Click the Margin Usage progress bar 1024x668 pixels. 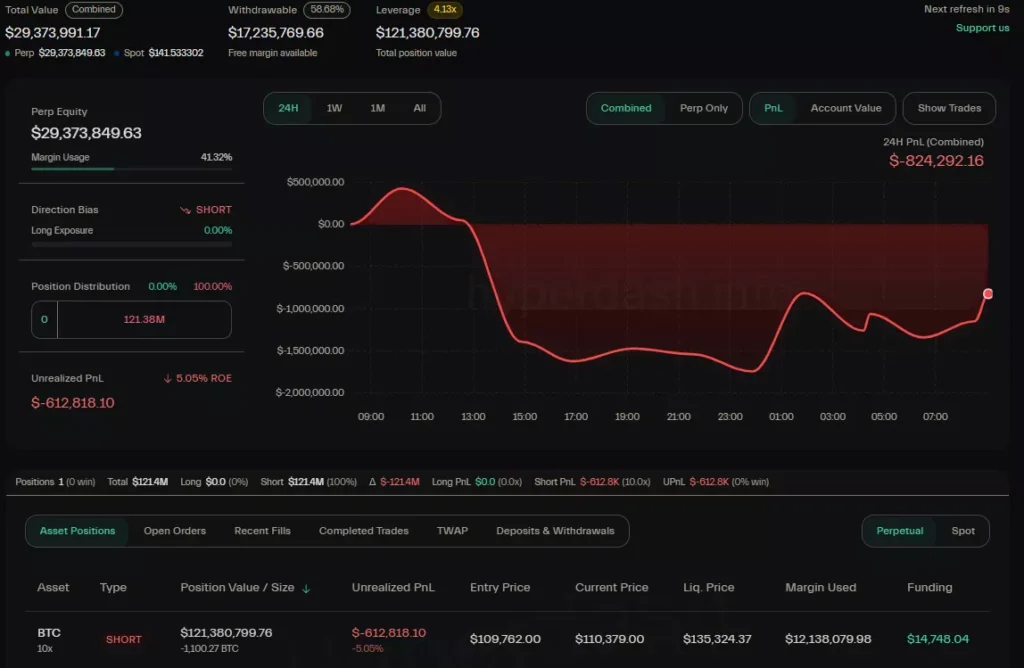(x=131, y=169)
